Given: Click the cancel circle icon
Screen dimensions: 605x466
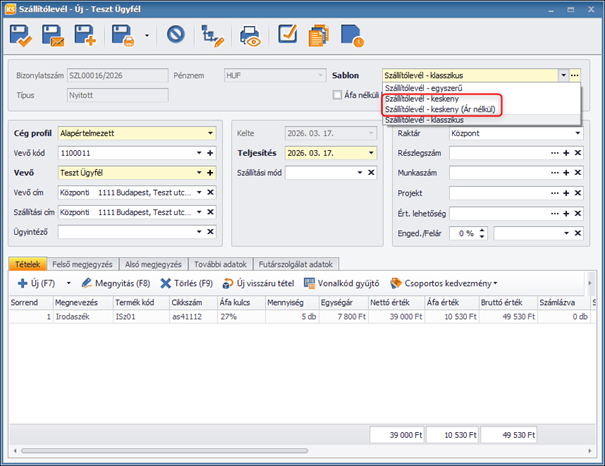Looking at the screenshot, I should tap(176, 35).
